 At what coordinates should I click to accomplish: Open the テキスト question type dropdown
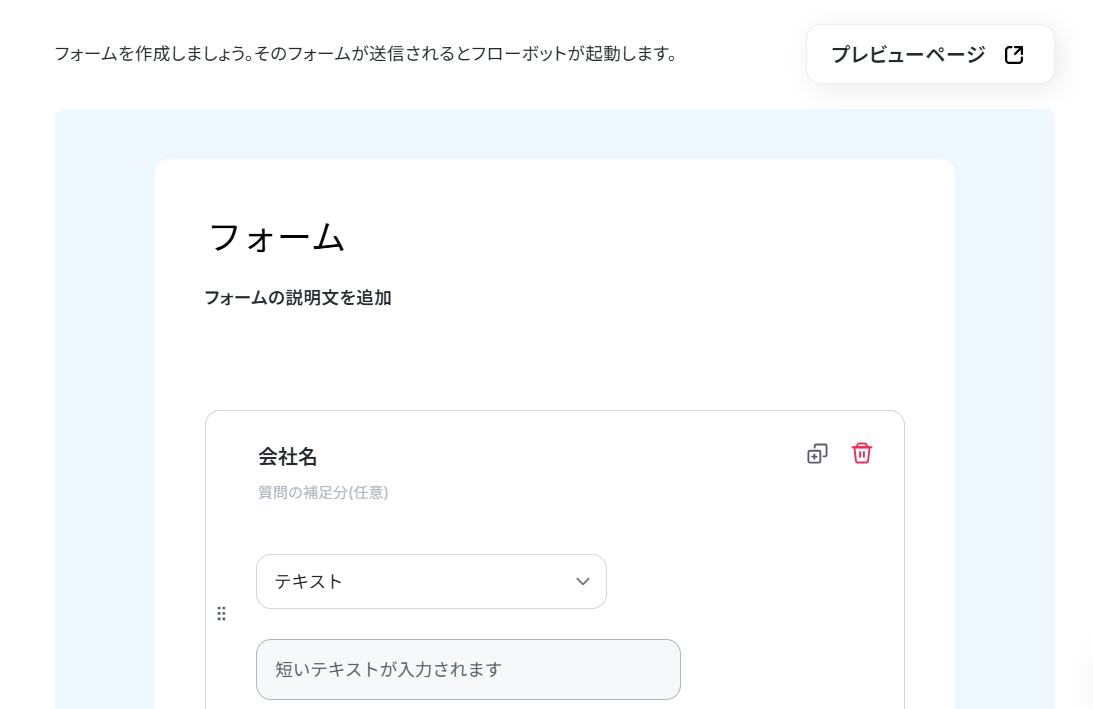(x=431, y=581)
